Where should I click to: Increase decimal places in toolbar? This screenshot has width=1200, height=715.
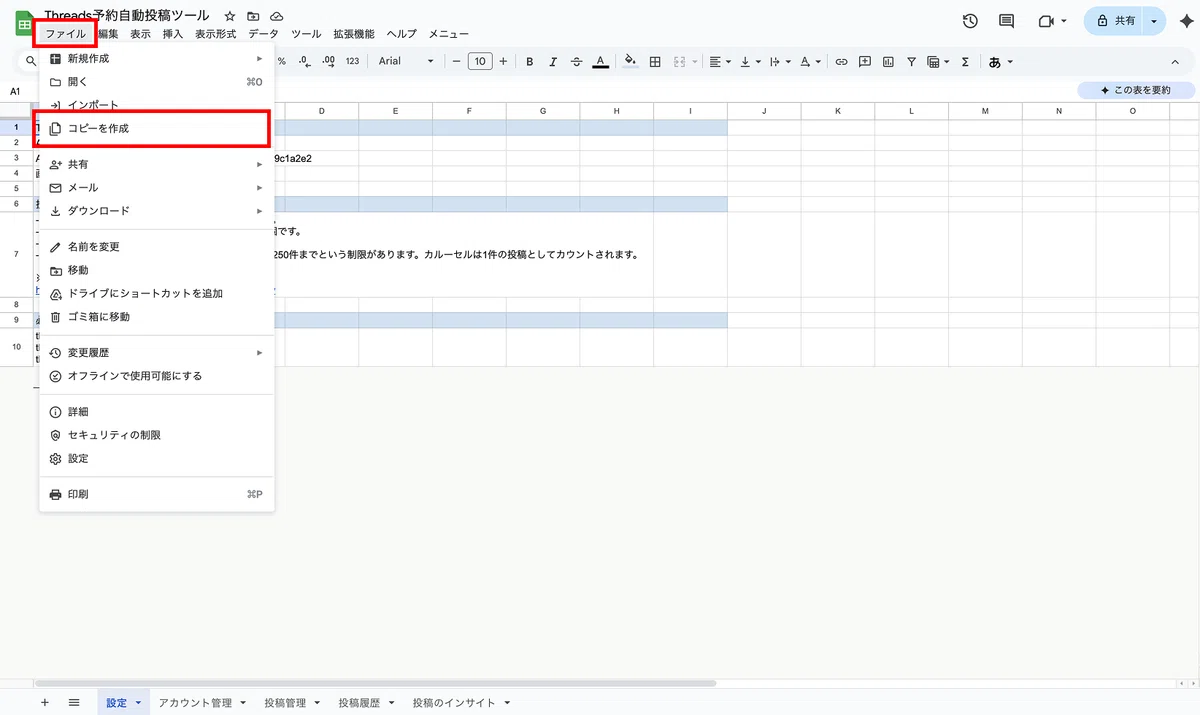(x=328, y=61)
